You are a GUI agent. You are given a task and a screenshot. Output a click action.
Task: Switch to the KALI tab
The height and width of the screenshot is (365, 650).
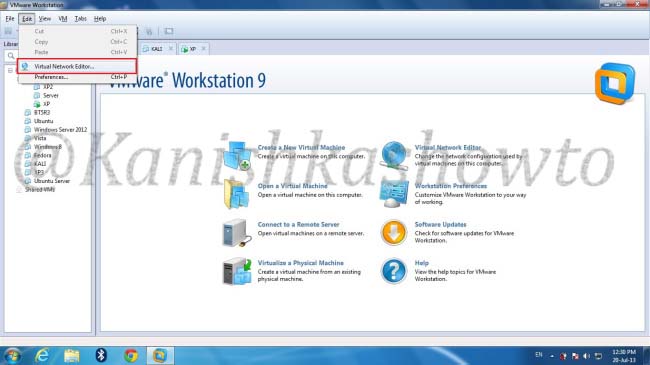tap(157, 49)
